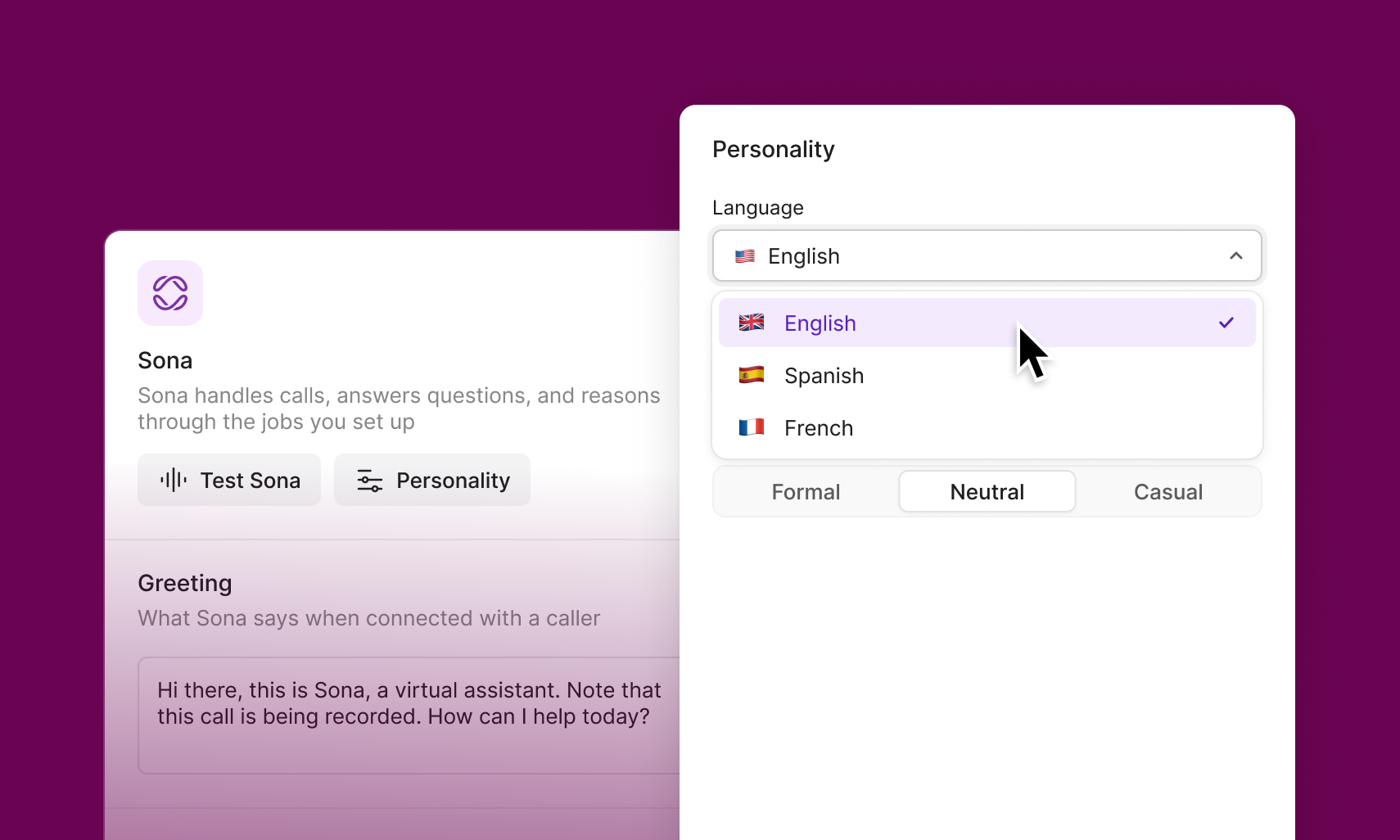Click the US flag in Language field

pyautogui.click(x=744, y=256)
